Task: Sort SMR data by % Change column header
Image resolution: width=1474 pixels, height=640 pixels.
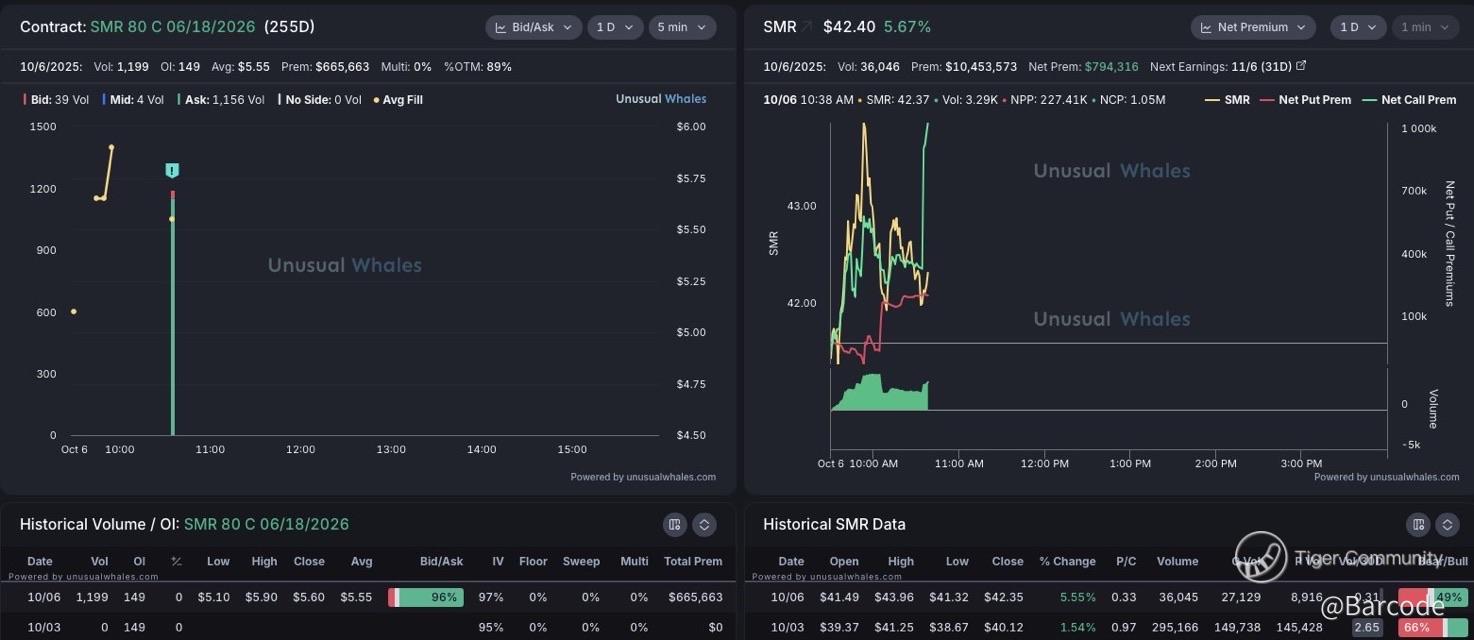Action: coord(1067,561)
